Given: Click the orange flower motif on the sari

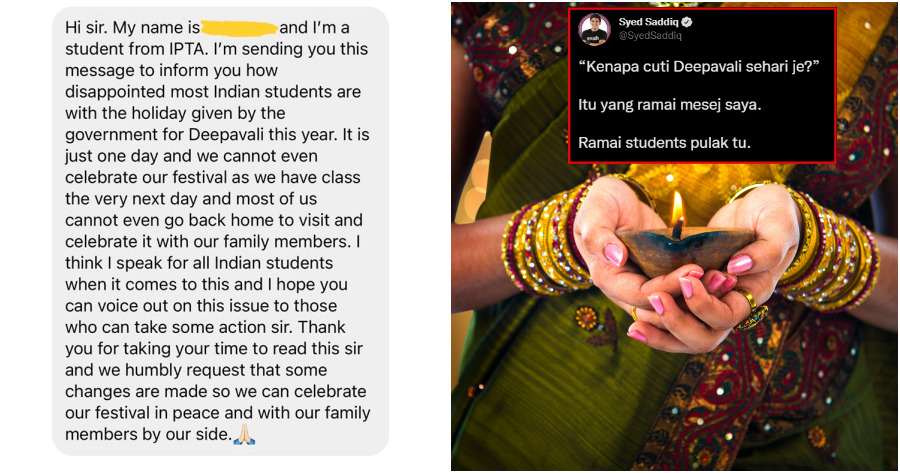Looking at the screenshot, I should click(586, 318).
